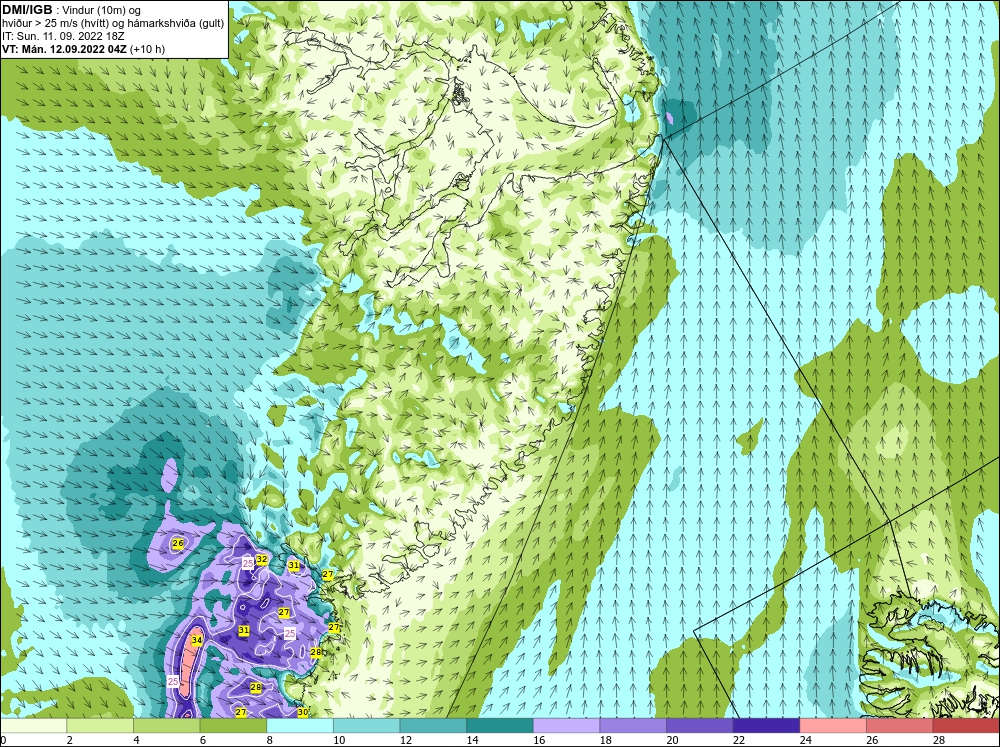Pick the medium green 4–6 m/s legend swatch
The height and width of the screenshot is (747, 1000).
pos(166,725)
